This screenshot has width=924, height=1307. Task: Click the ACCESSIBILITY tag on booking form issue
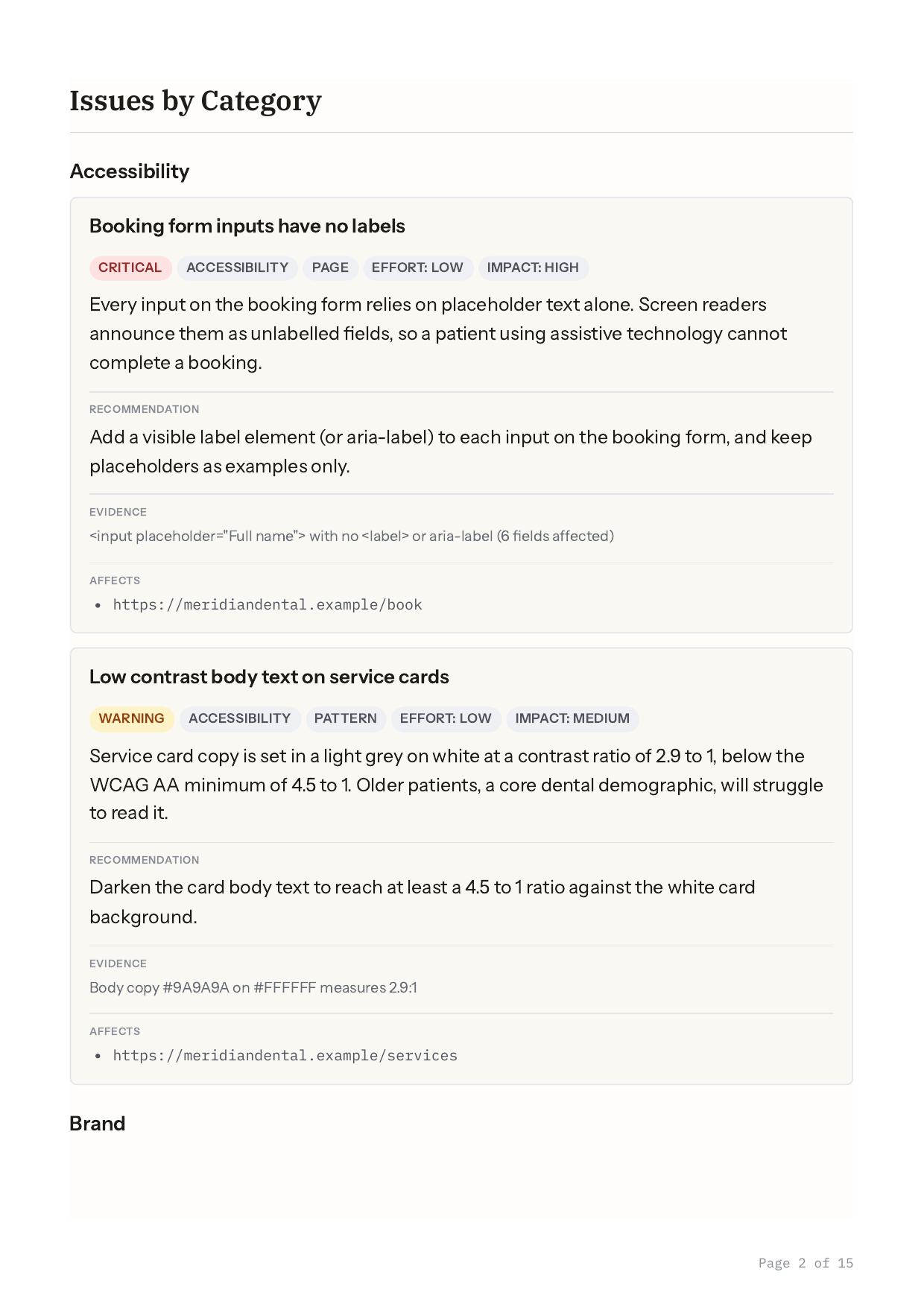(x=237, y=268)
